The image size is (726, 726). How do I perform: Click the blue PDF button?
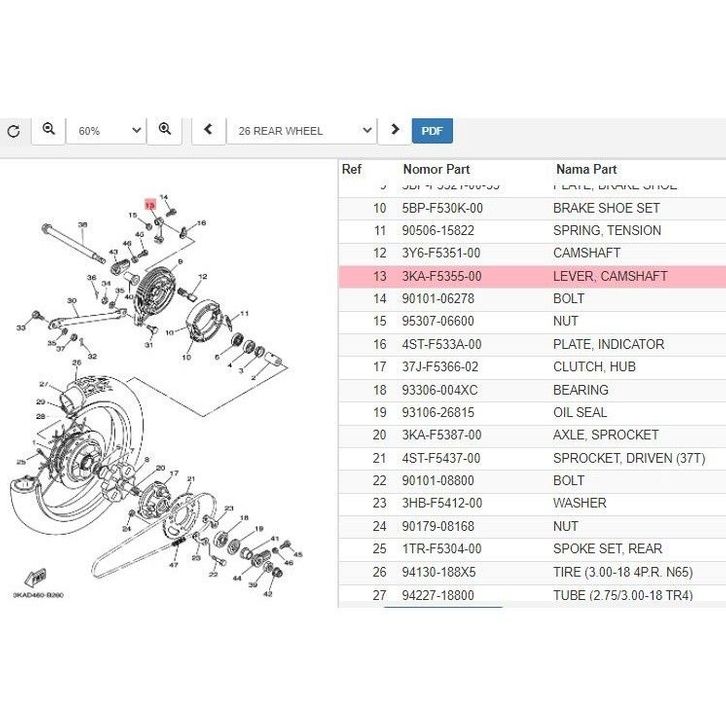[x=431, y=131]
